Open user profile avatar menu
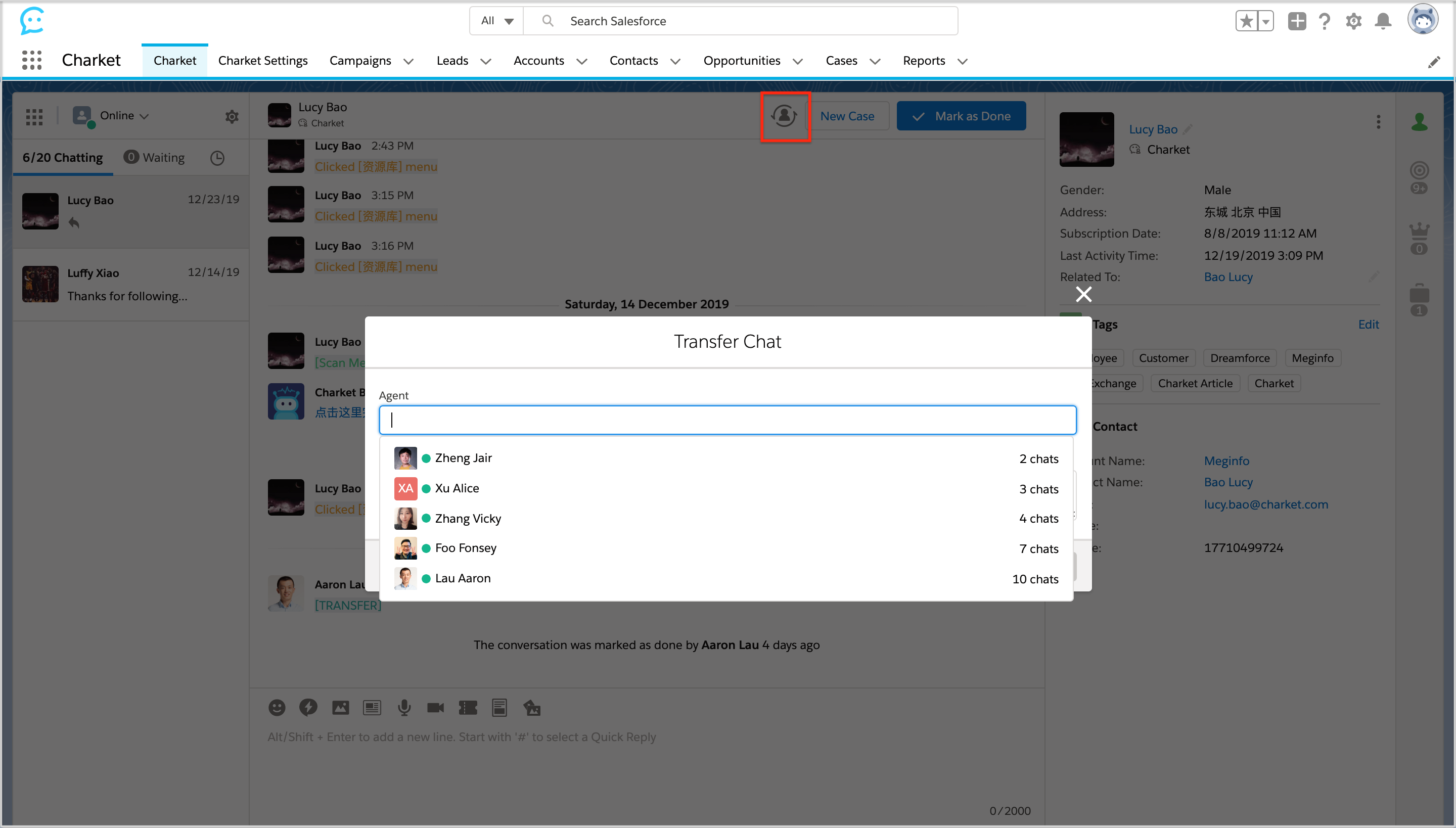The width and height of the screenshot is (1456, 828). (1423, 19)
